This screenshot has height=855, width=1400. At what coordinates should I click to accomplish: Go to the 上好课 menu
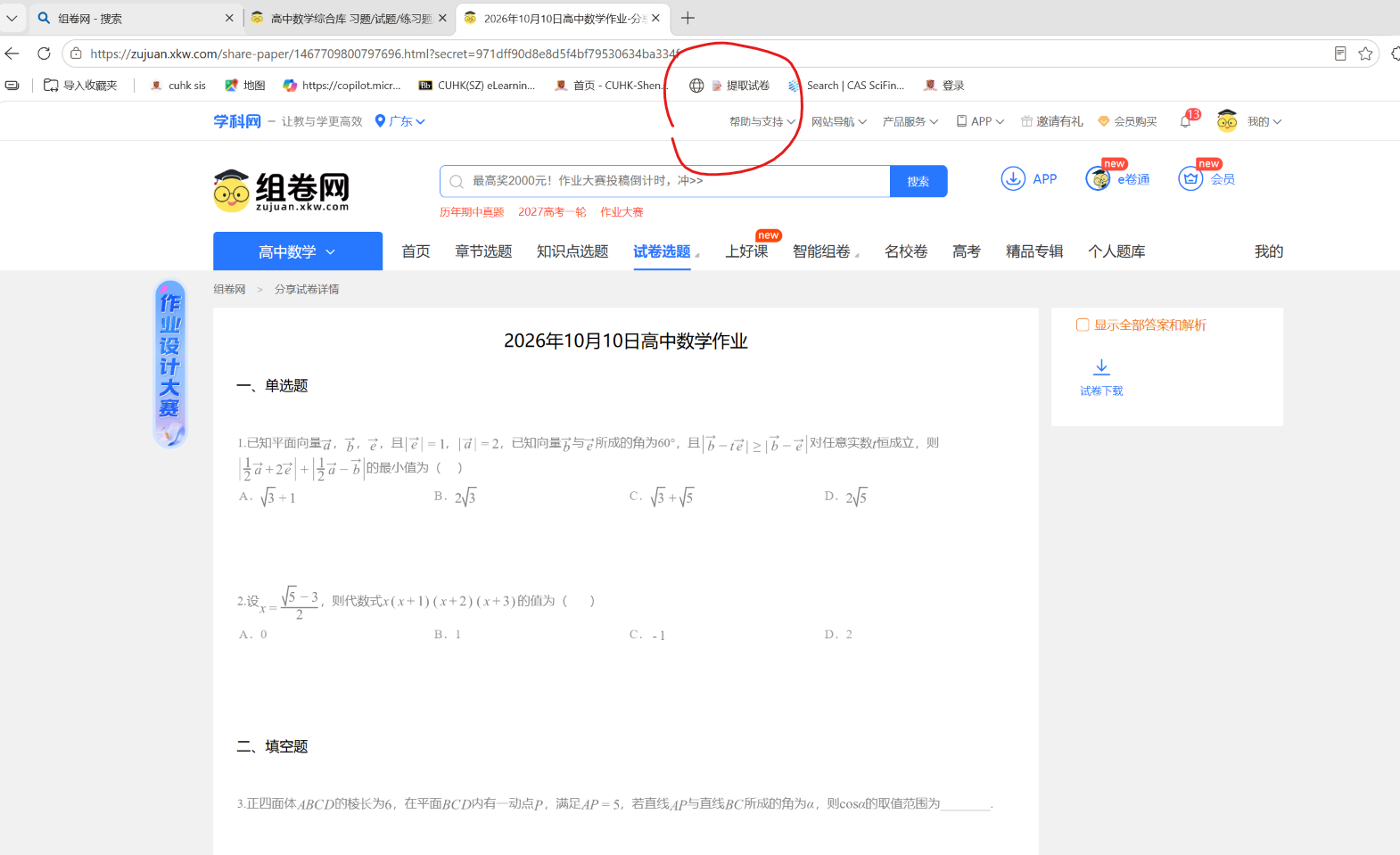[746, 251]
